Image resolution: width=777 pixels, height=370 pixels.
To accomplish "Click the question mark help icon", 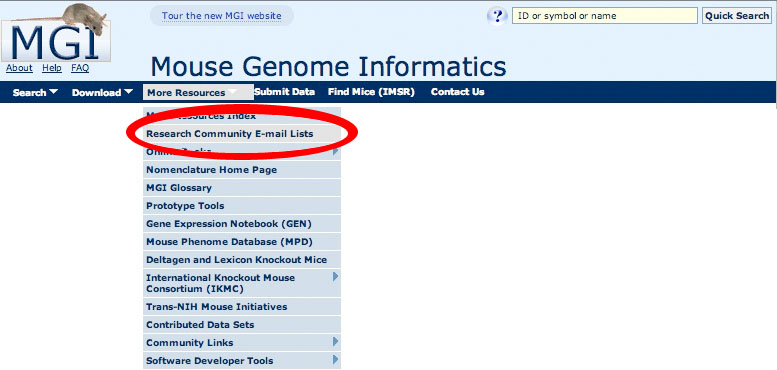I will coord(497,16).
